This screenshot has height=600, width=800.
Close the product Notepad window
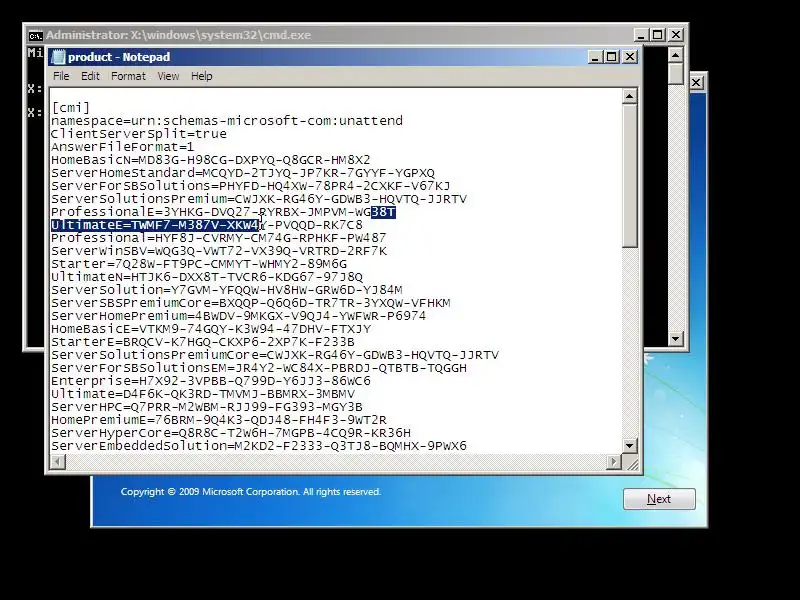630,57
